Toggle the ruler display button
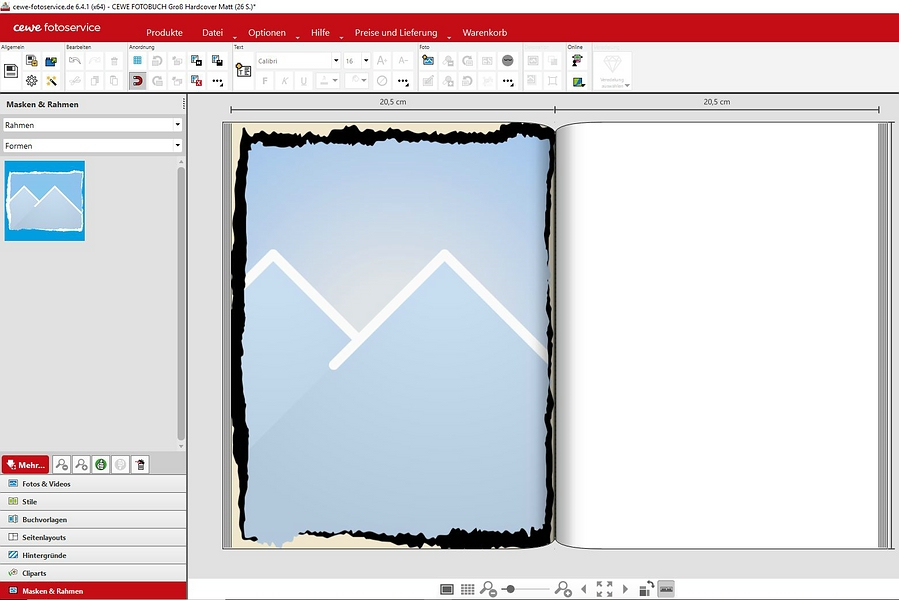 (x=666, y=589)
